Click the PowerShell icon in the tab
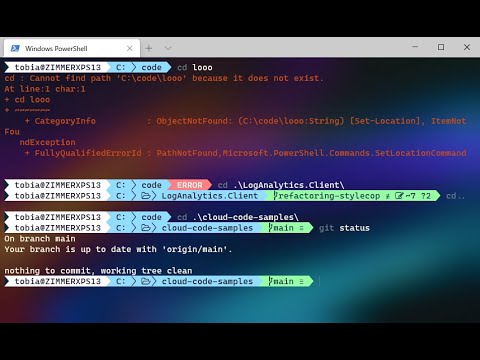The height and width of the screenshot is (360, 480). pyautogui.click(x=15, y=48)
